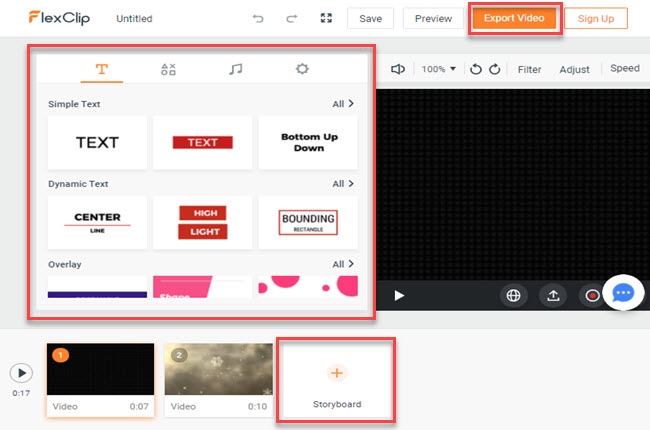650x430 pixels.
Task: Click Export Video
Action: tap(514, 18)
